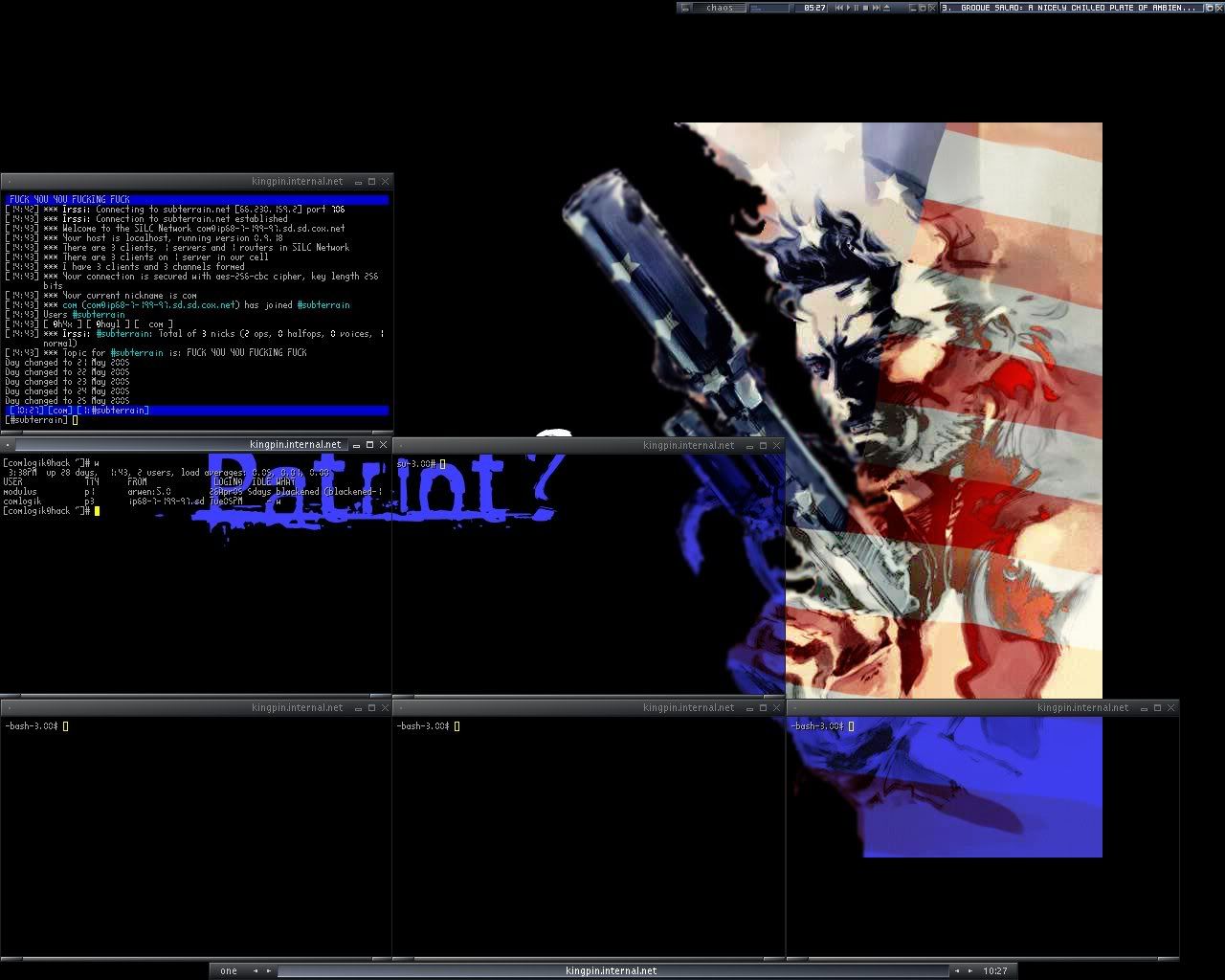Minimize the music player window
The image size is (1225, 980).
pyautogui.click(x=911, y=8)
